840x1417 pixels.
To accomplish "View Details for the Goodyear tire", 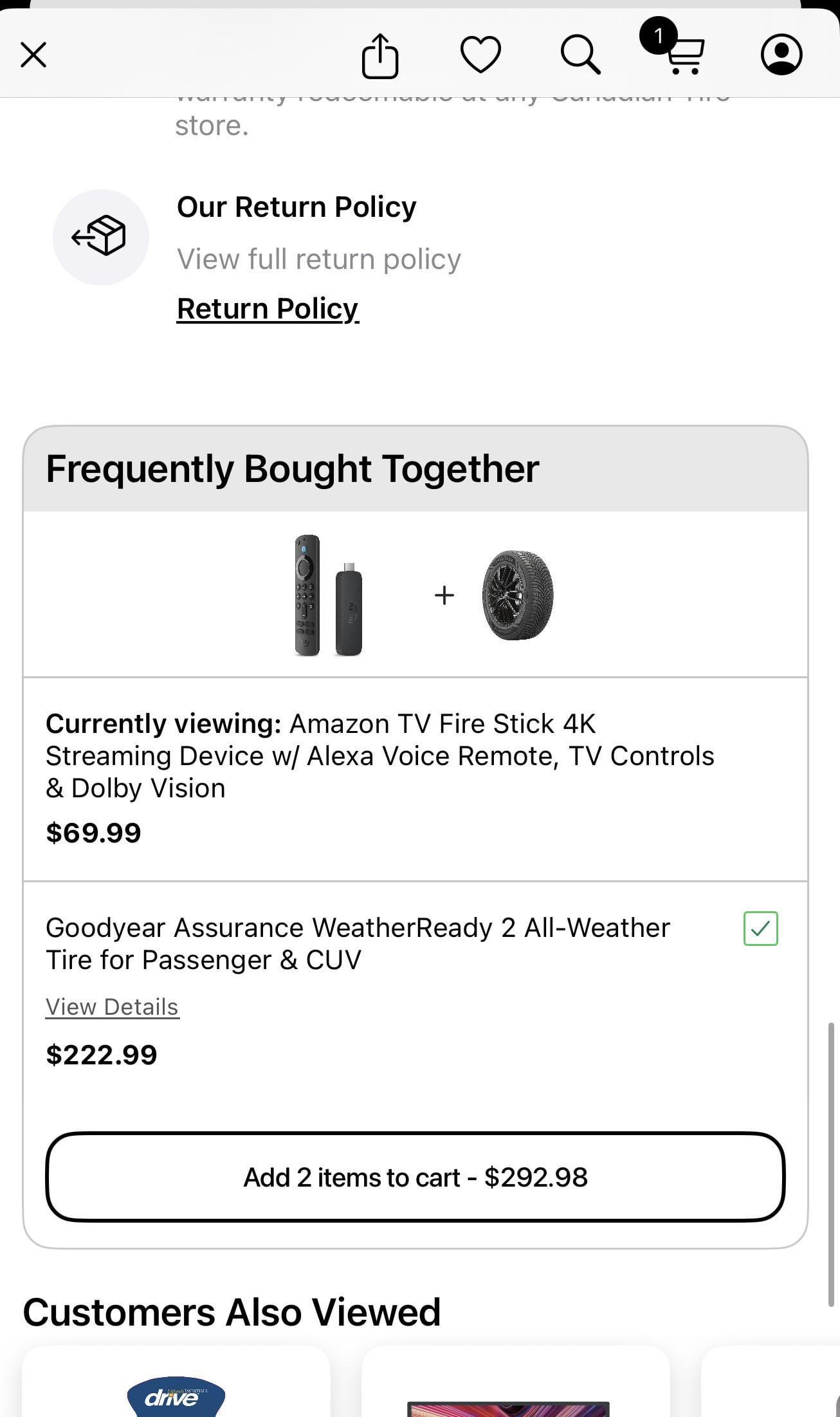I will tap(112, 1007).
